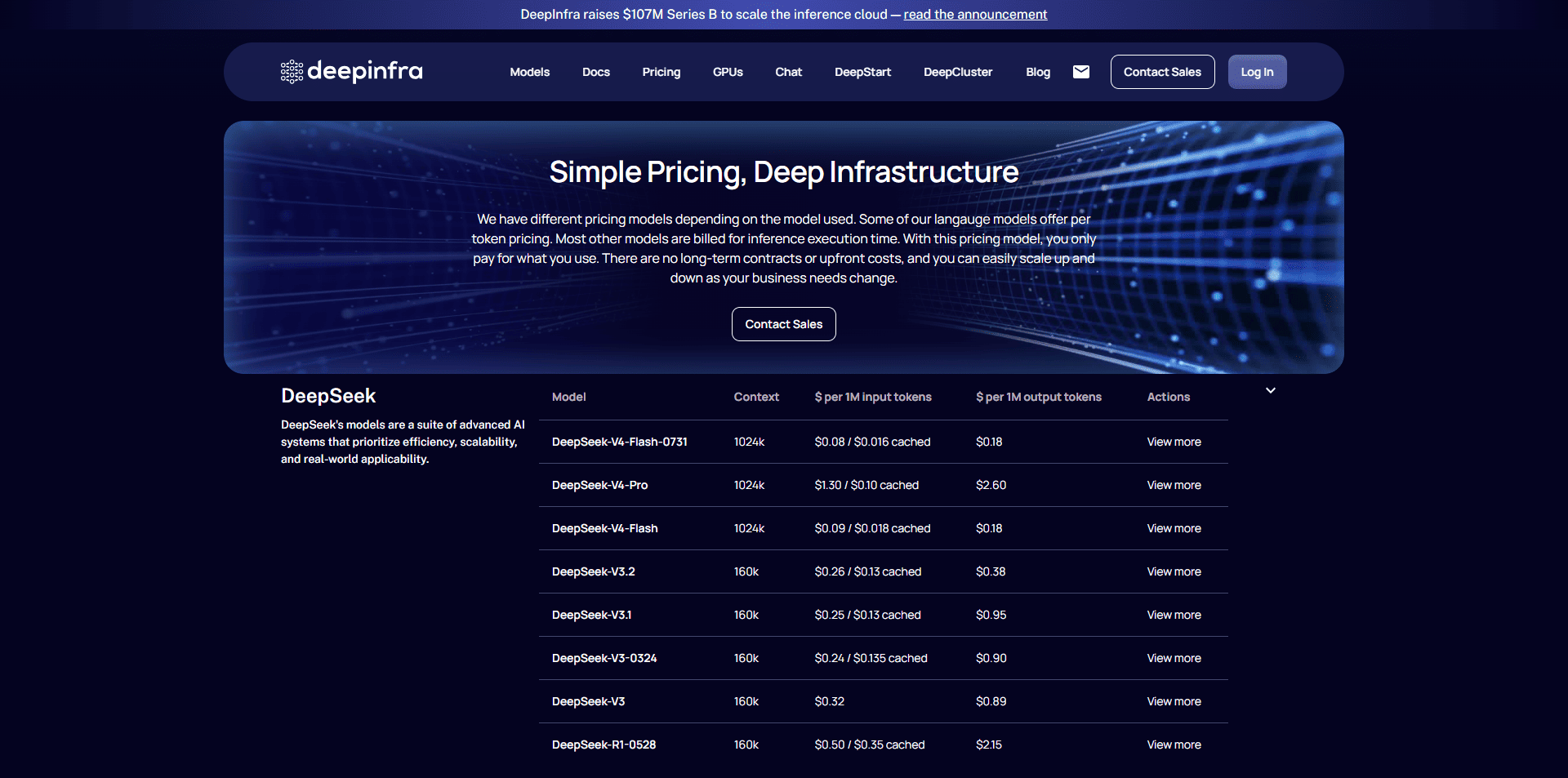Click the 160k context for DeepSeek-V3.2
The width and height of the screenshot is (1568, 778).
746,571
